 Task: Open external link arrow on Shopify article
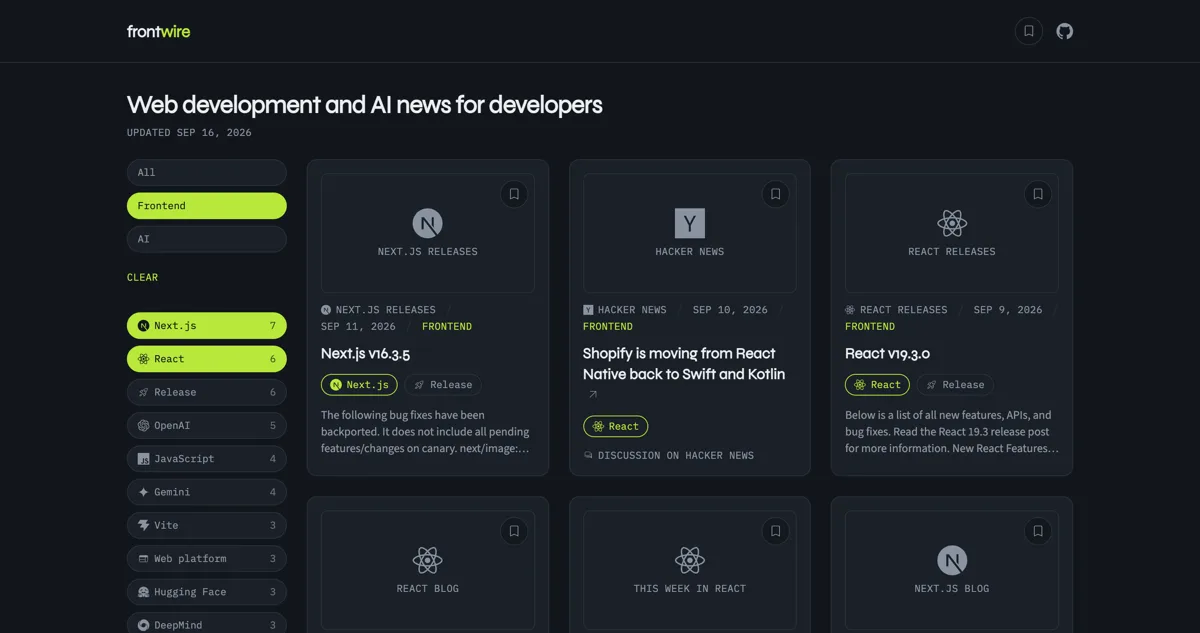(593, 395)
